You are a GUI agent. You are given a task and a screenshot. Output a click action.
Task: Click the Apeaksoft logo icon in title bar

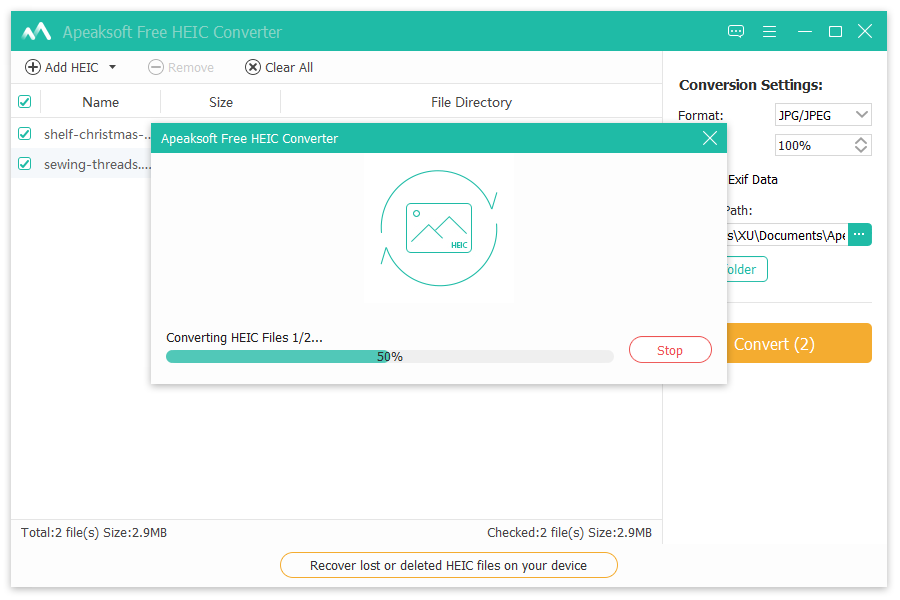point(37,32)
